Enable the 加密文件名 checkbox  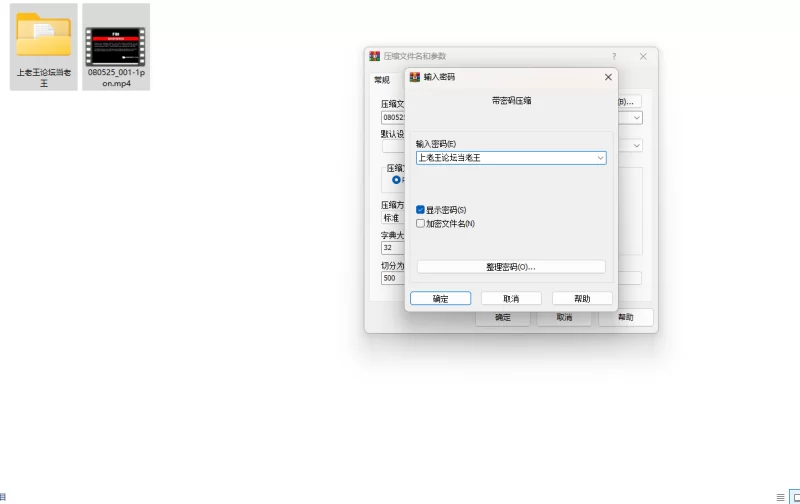tap(420, 223)
